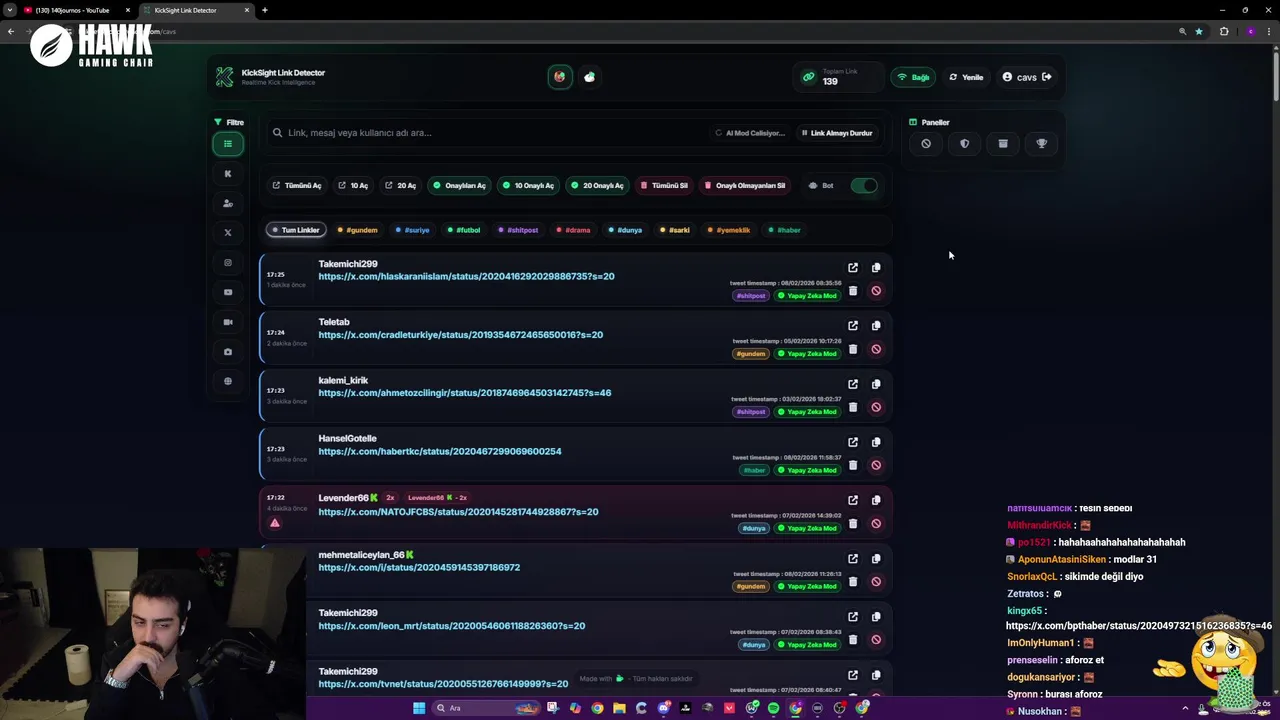The image size is (1280, 720).
Task: Delete the Teletab link entry
Action: coord(853,349)
